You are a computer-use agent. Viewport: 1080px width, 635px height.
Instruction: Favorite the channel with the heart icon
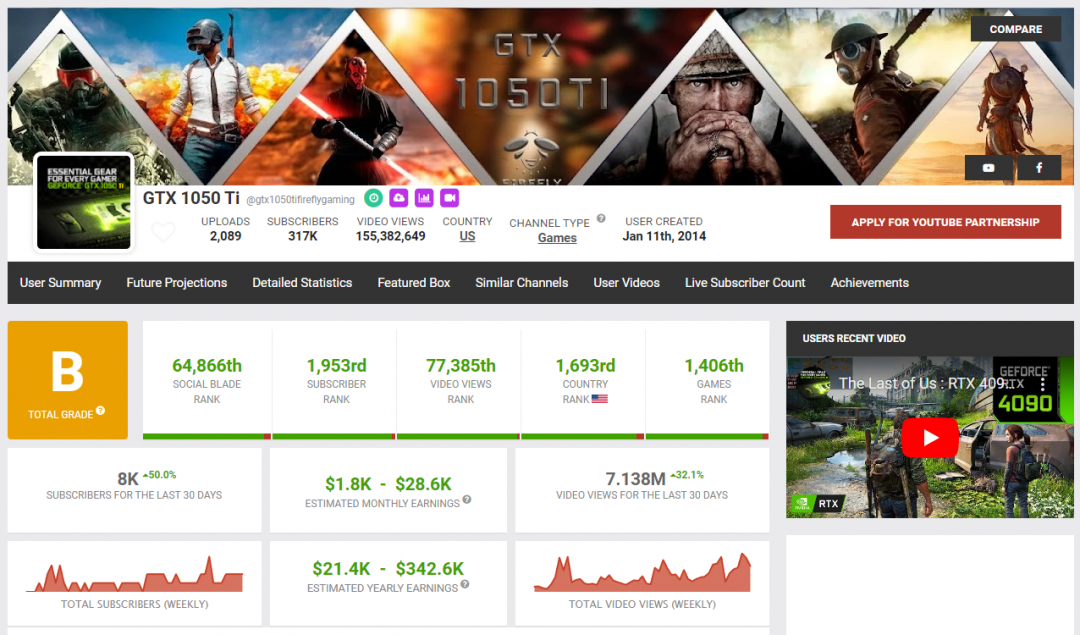[x=163, y=233]
